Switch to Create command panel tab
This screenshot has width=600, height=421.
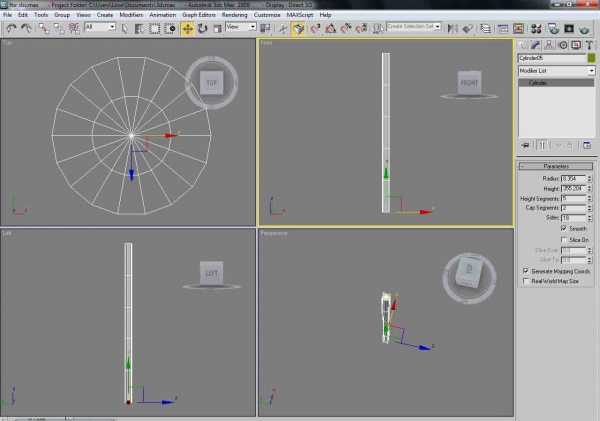point(522,45)
